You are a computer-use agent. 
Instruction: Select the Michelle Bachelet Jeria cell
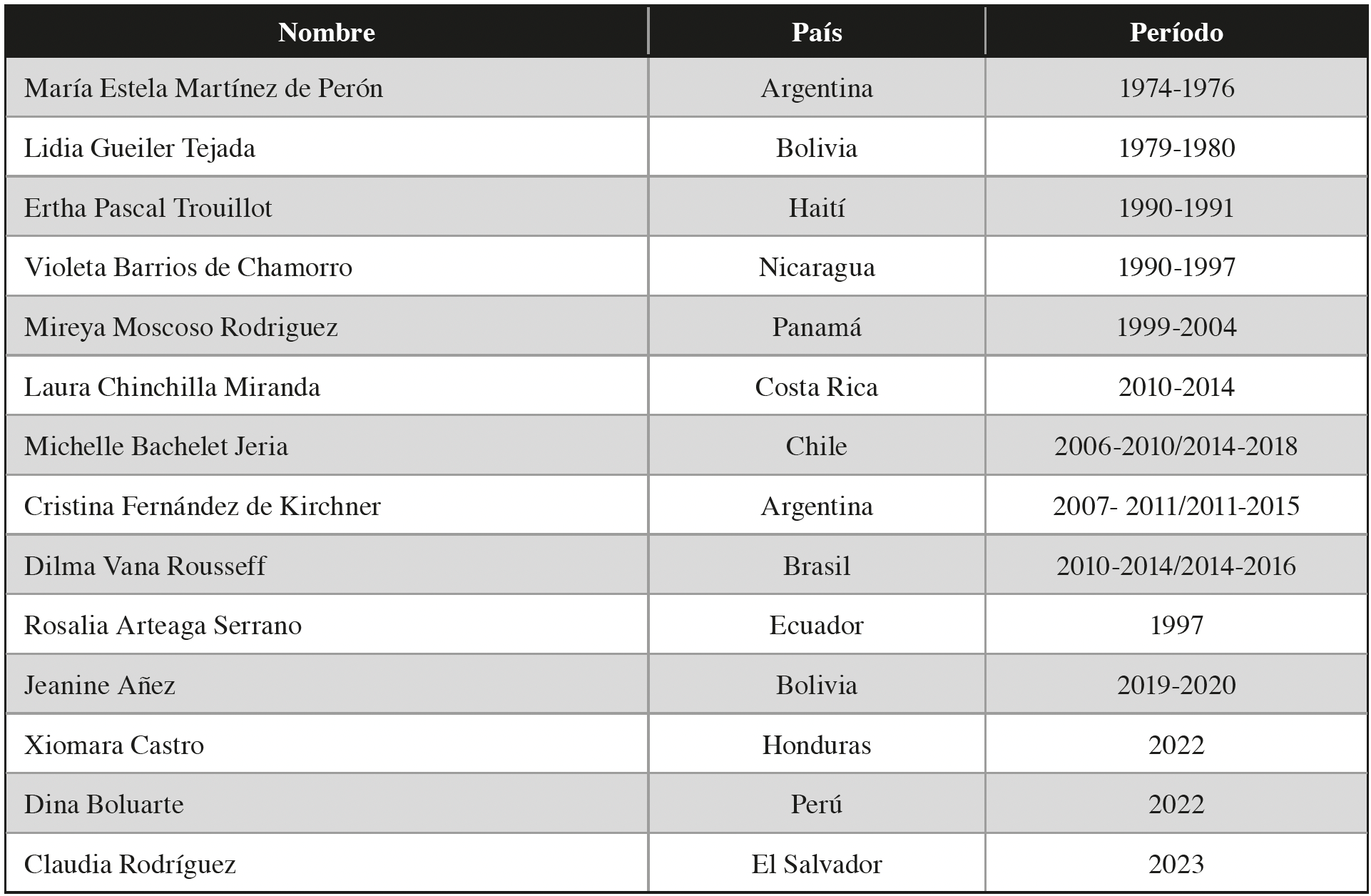point(156,446)
